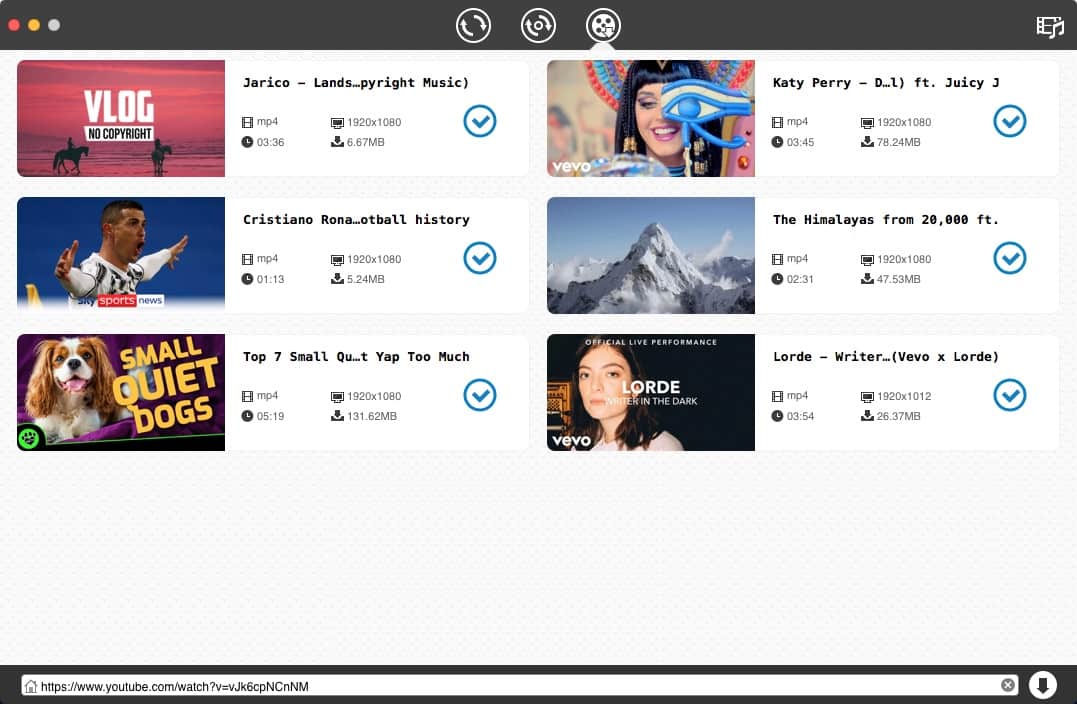Click the 03:54 duration of Lorde video

point(800,416)
